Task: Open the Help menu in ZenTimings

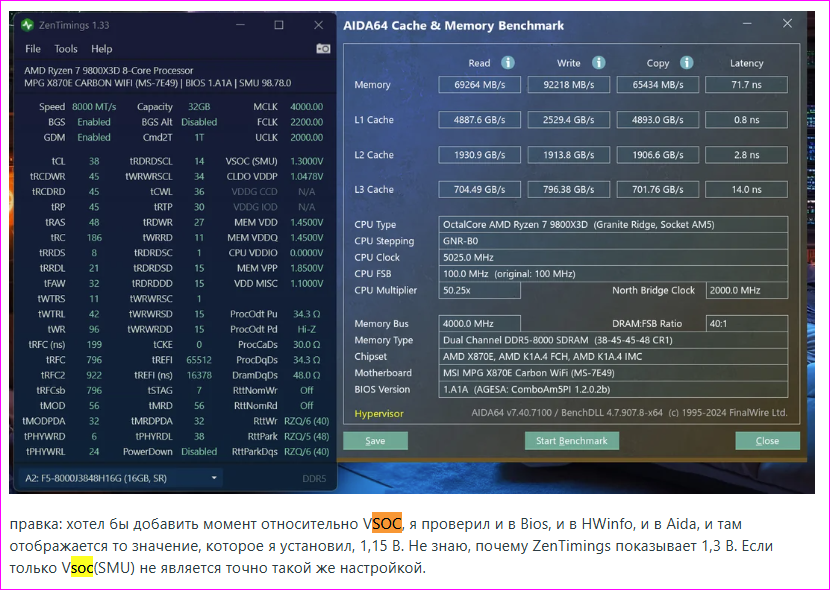Action: (x=101, y=49)
